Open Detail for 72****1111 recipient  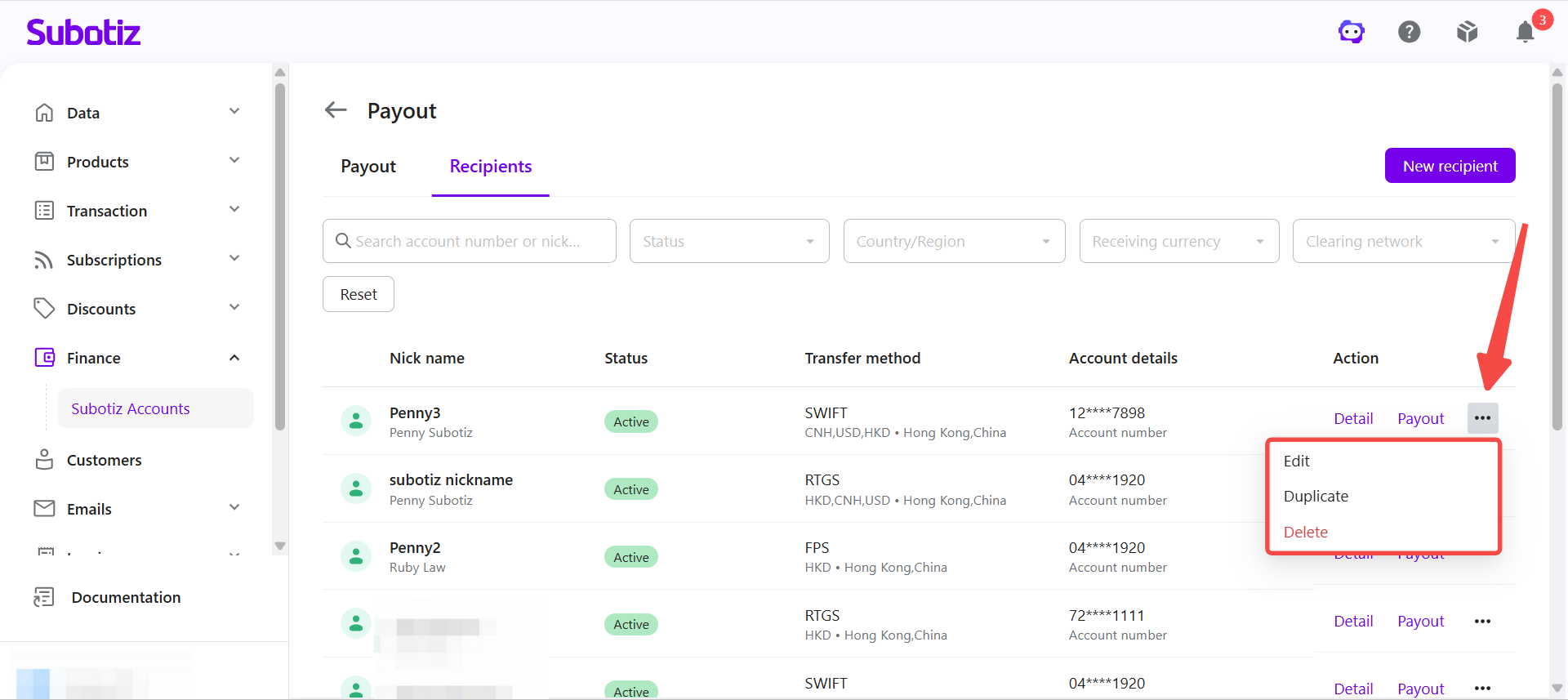click(x=1353, y=622)
